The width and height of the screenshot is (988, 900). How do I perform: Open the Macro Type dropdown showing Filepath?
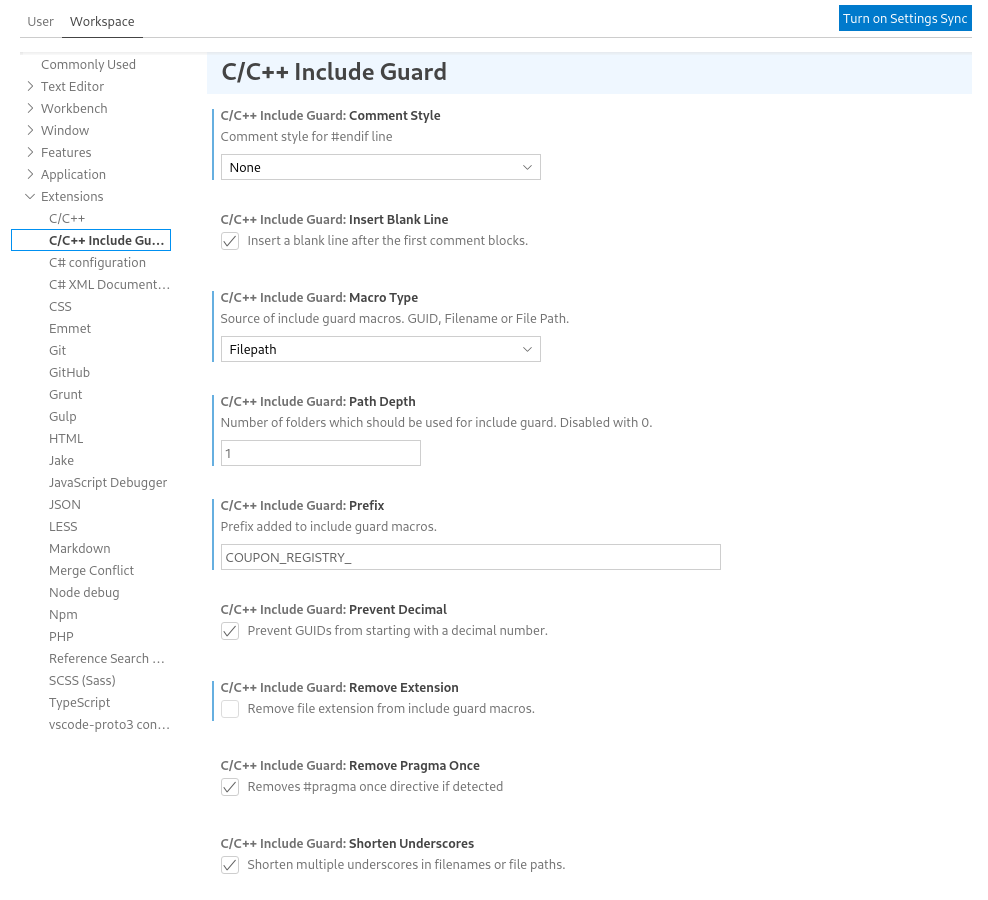coord(380,349)
